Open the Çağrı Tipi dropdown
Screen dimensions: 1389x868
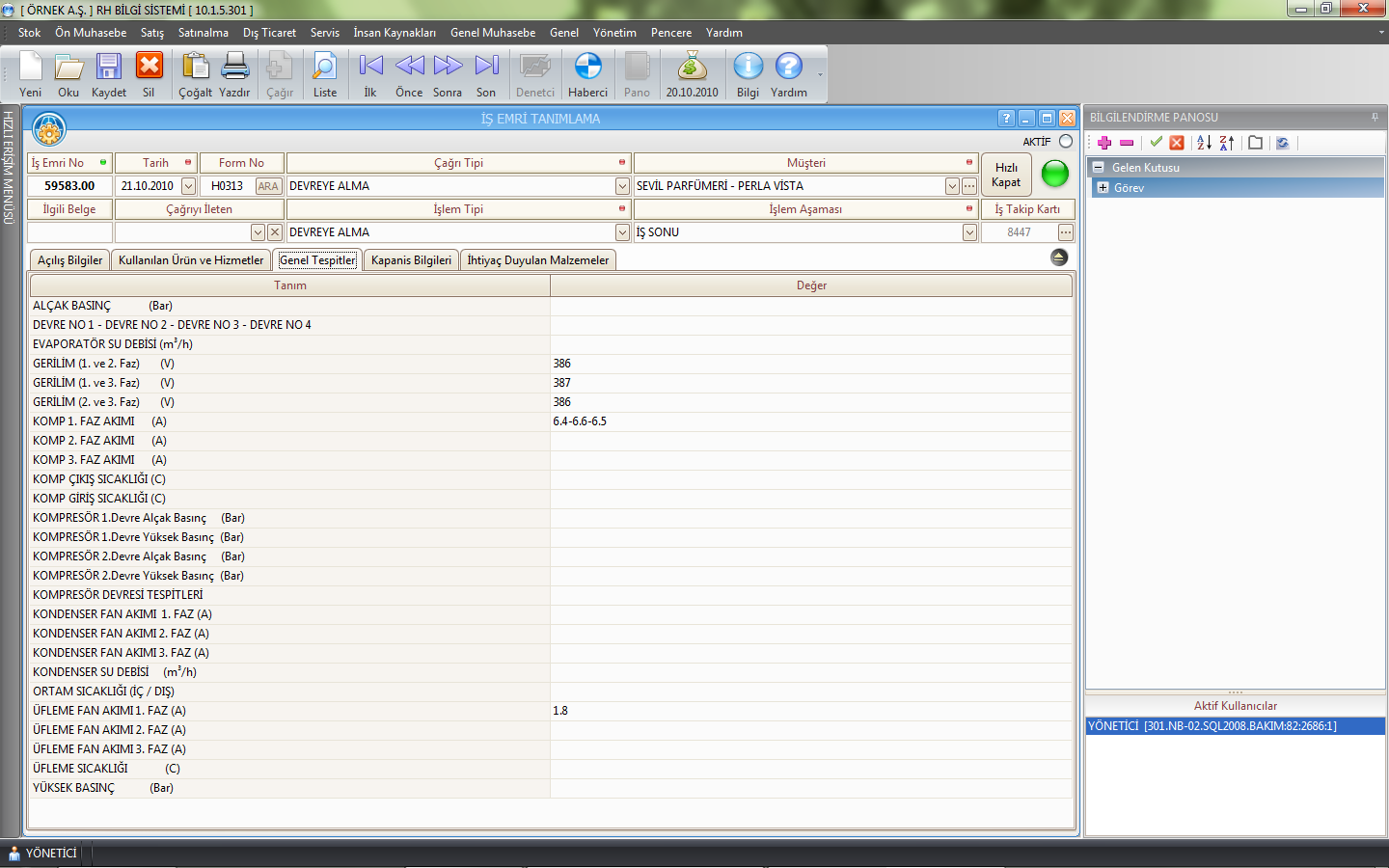click(622, 186)
